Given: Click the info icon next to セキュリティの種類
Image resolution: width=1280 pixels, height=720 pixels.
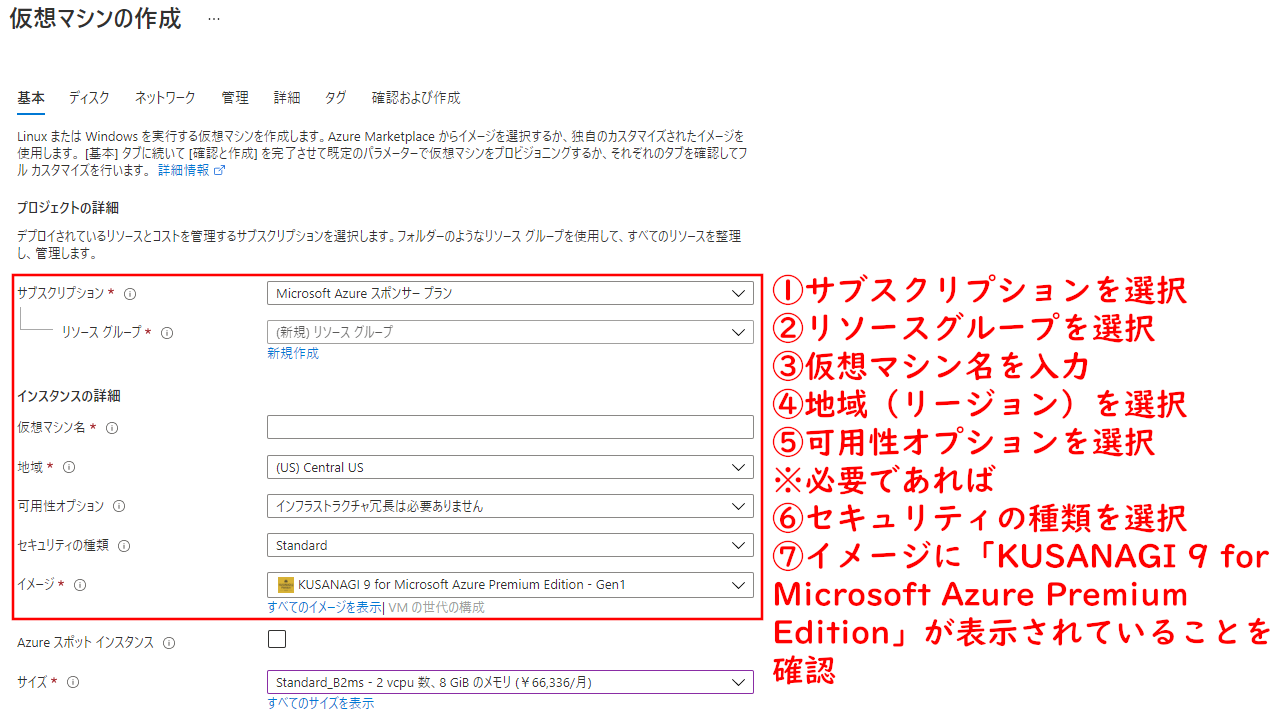Looking at the screenshot, I should pyautogui.click(x=124, y=546).
